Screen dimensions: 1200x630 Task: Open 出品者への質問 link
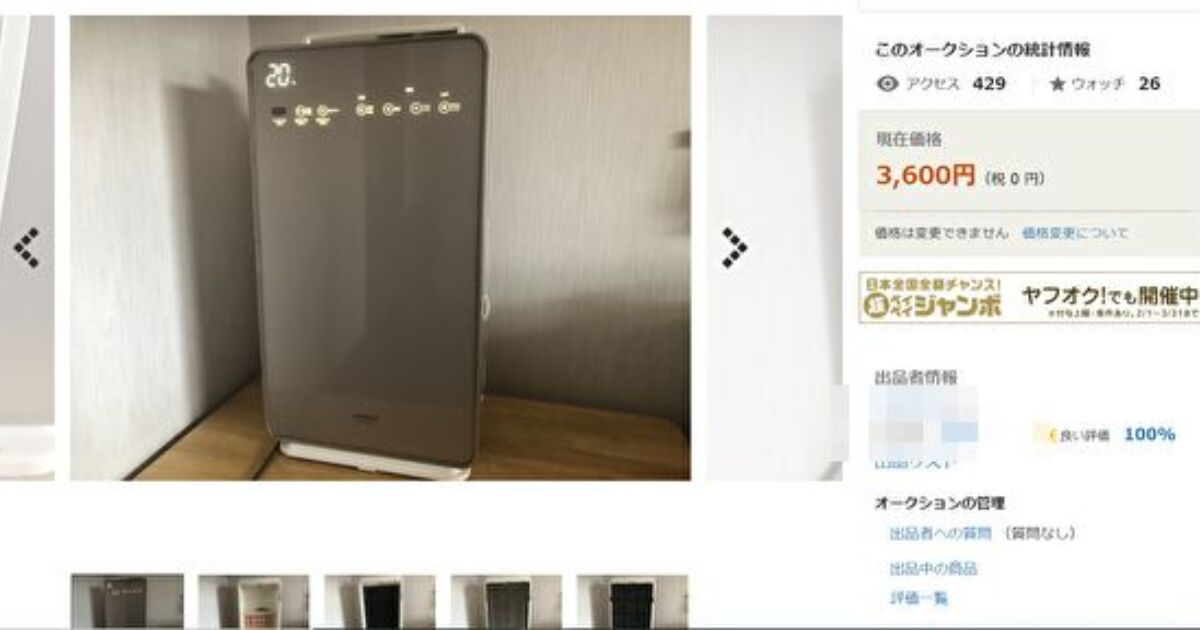941,534
